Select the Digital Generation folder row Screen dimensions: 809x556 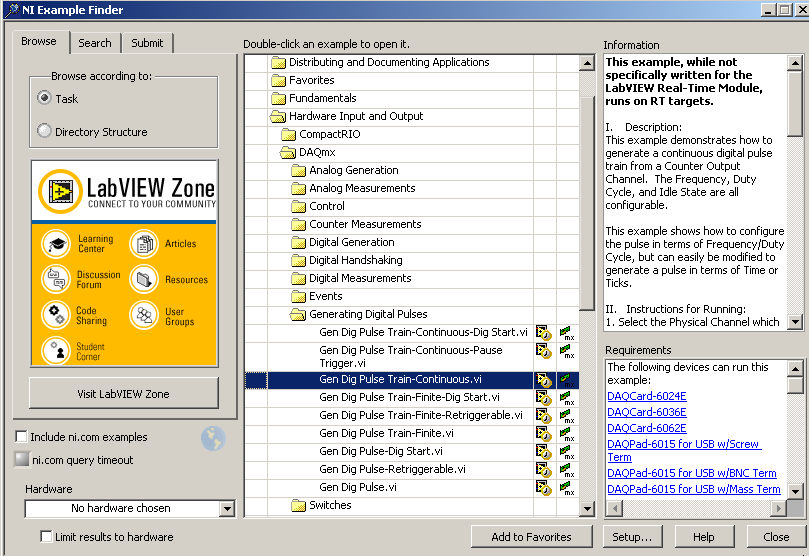click(x=412, y=242)
